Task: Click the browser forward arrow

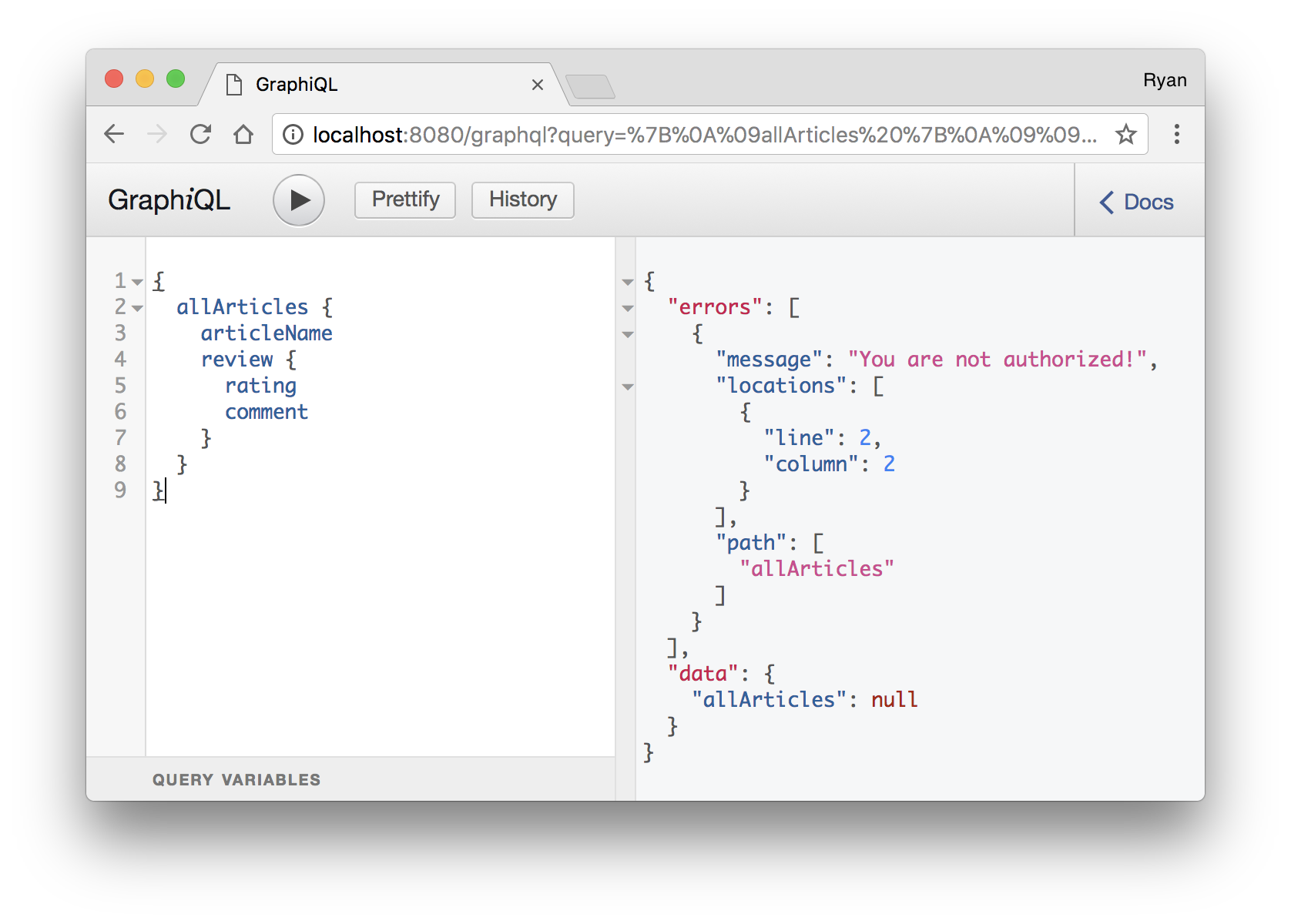Action: (x=157, y=134)
